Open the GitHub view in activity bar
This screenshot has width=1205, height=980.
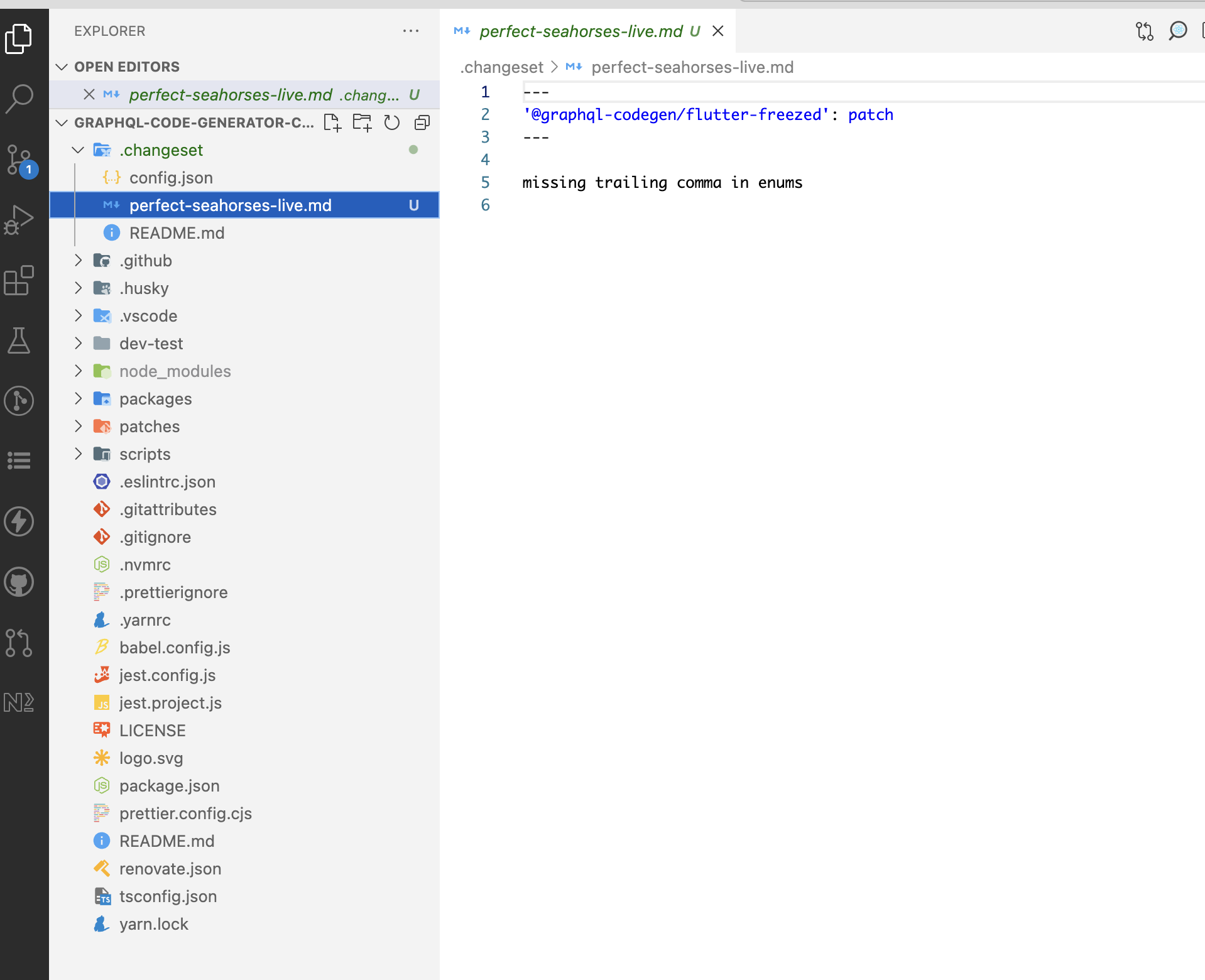19,582
